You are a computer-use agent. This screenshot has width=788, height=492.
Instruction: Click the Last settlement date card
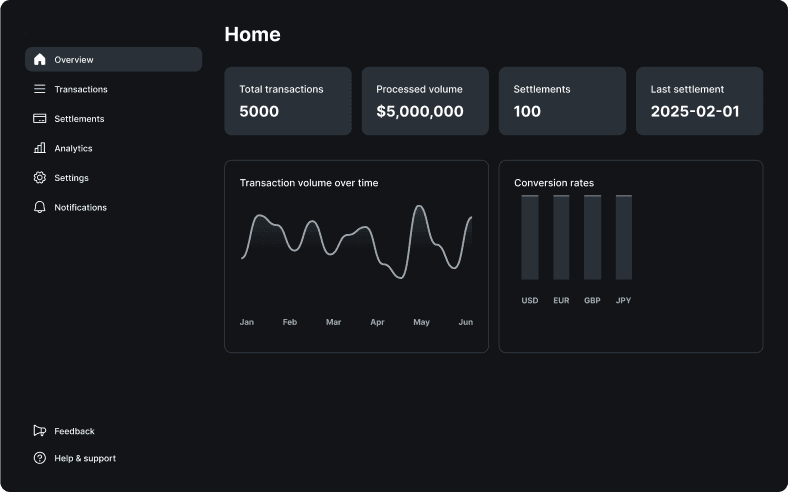coord(699,101)
